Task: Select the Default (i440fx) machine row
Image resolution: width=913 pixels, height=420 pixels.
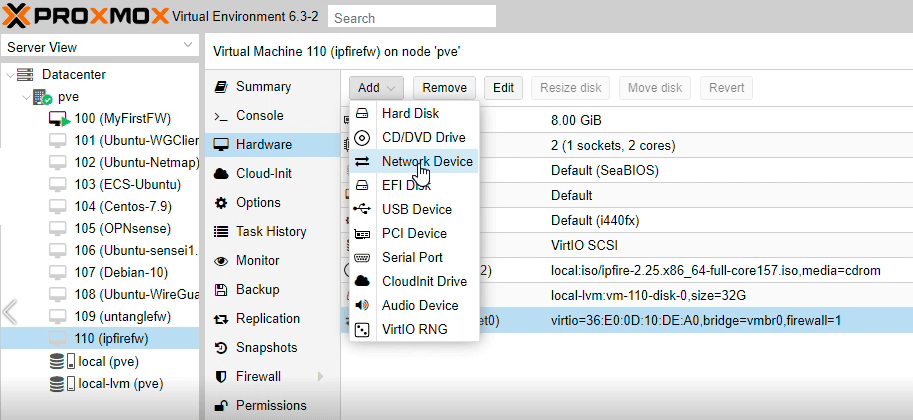Action: (627, 221)
